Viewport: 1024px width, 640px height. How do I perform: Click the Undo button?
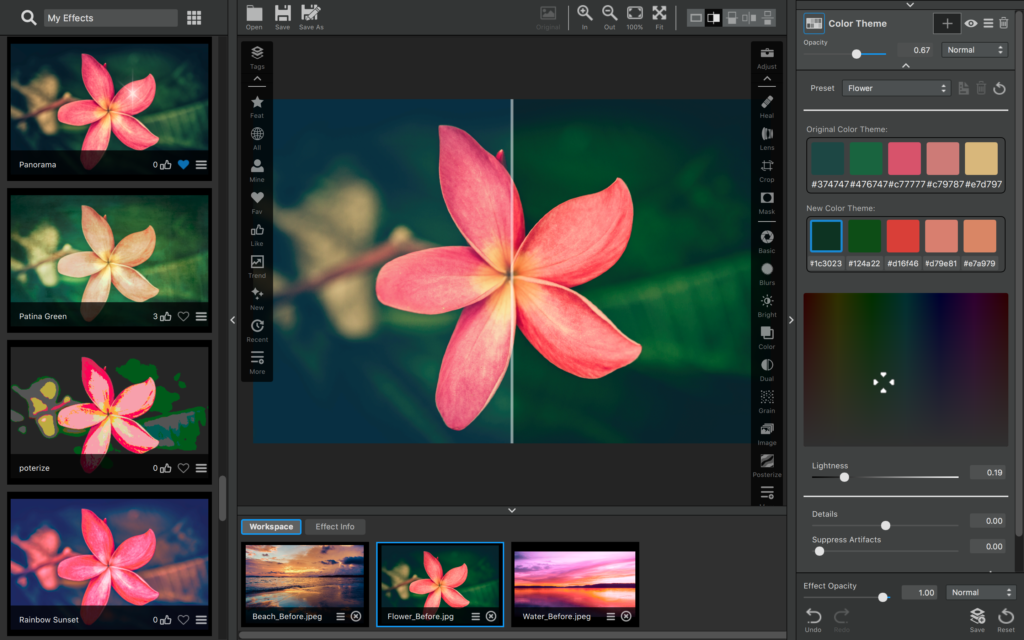(813, 620)
